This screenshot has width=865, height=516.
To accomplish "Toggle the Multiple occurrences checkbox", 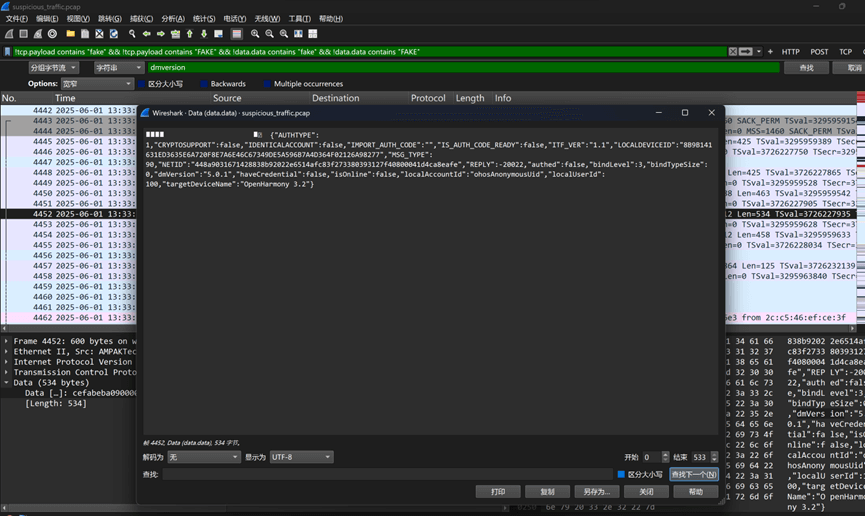I will pos(267,84).
